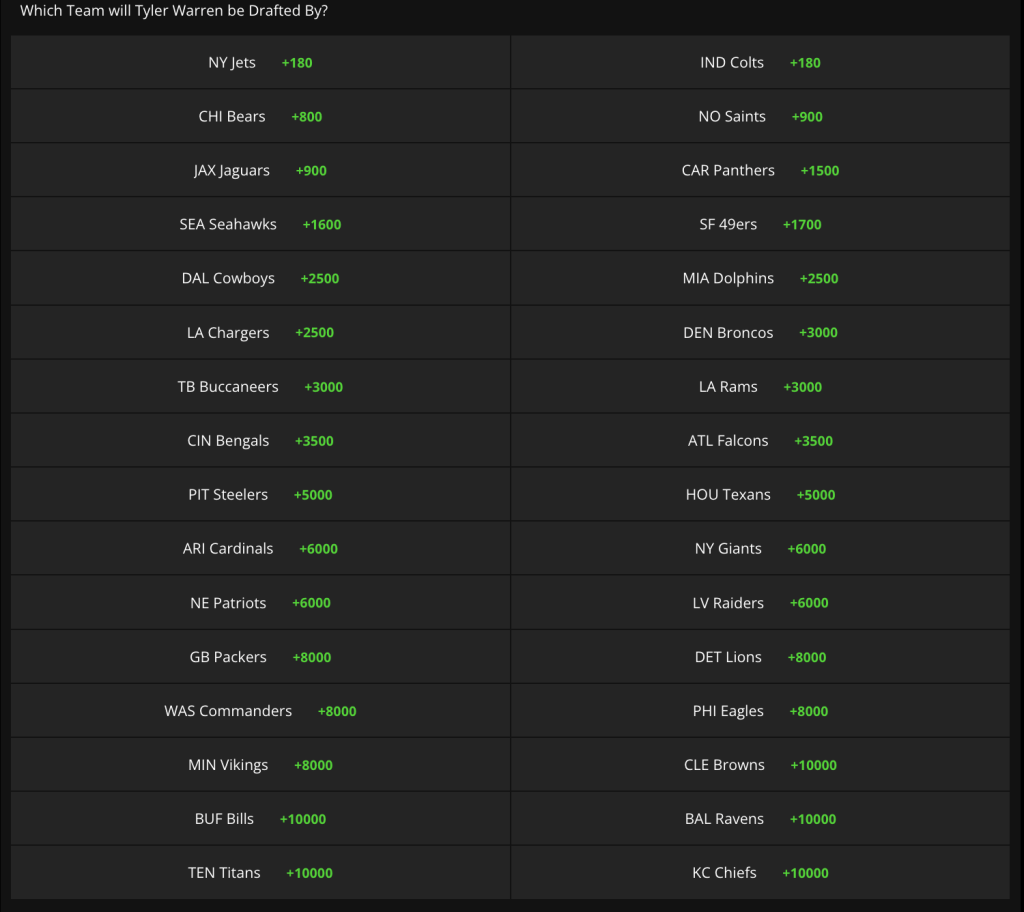
Task: Pick CHI Bears at +800
Action: click(260, 116)
